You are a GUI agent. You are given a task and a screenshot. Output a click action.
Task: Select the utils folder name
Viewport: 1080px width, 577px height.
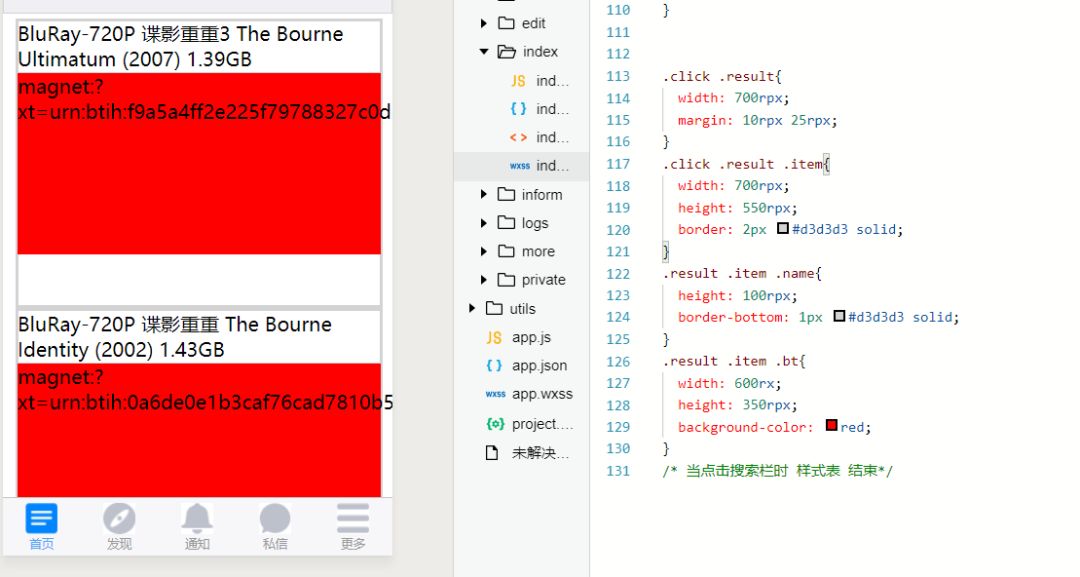coord(522,308)
